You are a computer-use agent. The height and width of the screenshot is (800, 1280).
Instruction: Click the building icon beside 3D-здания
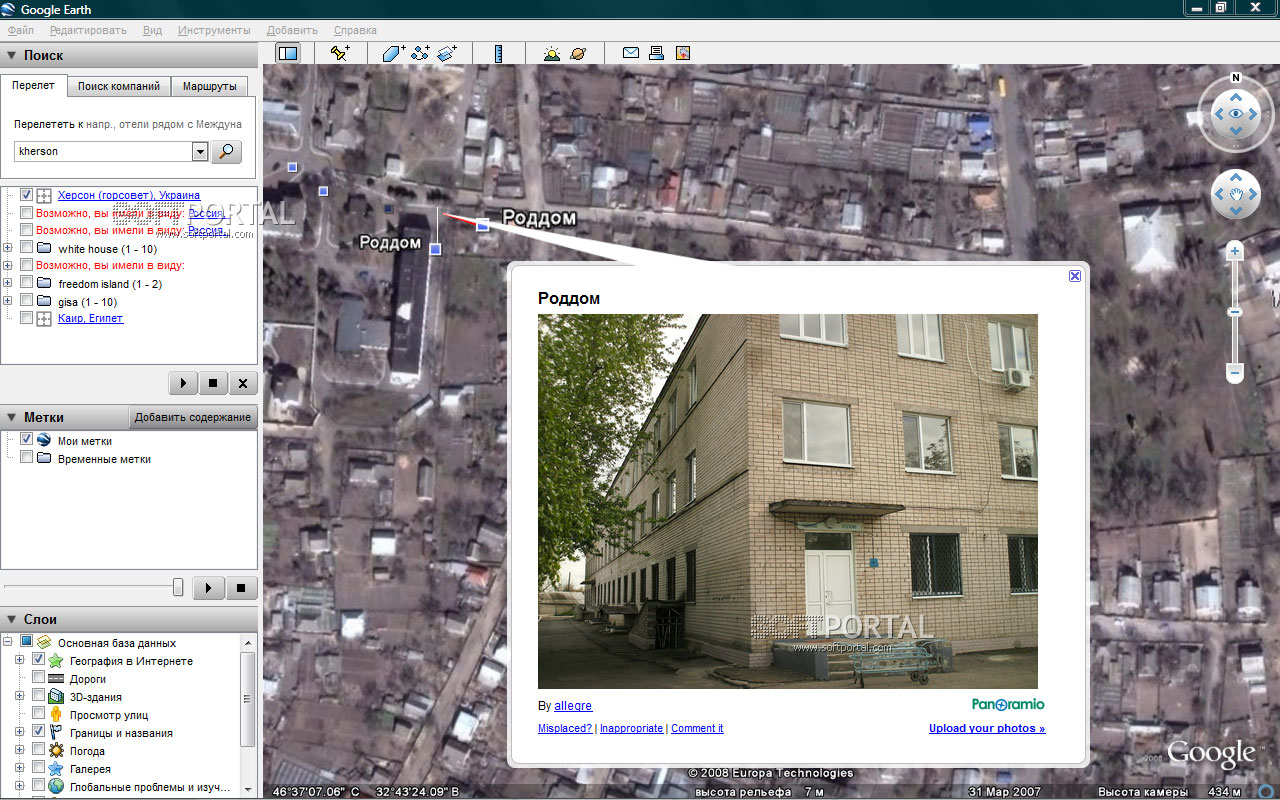(56, 697)
